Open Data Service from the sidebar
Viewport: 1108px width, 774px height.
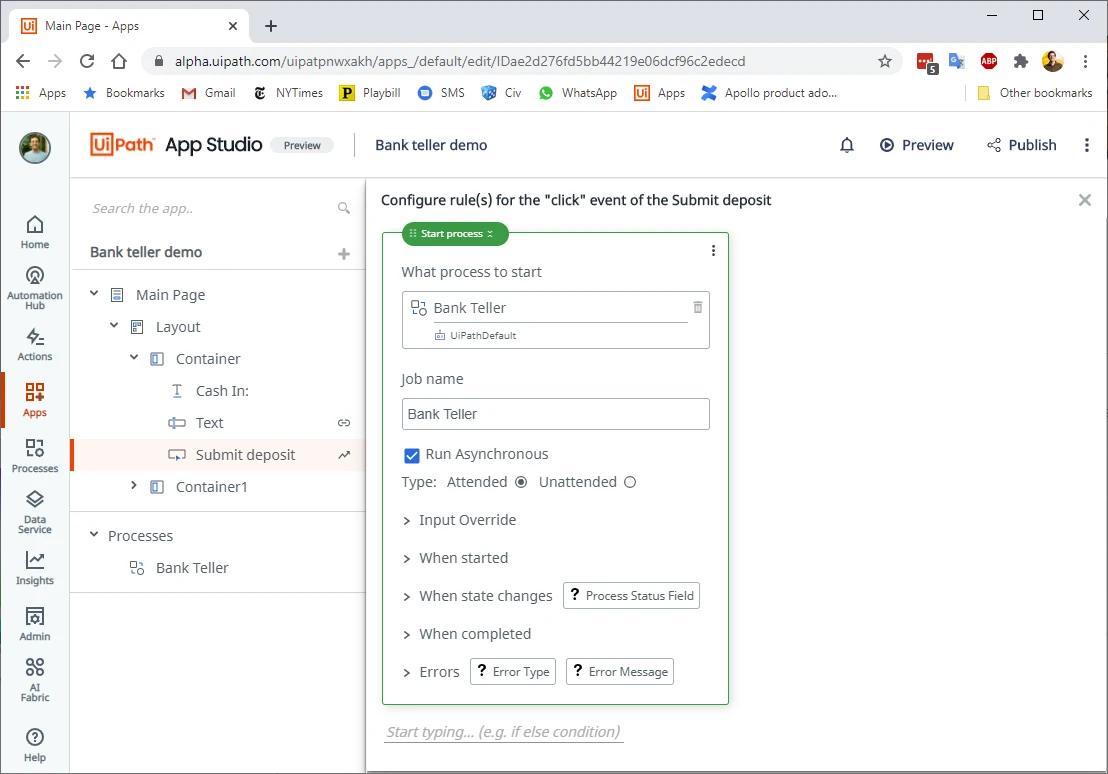pyautogui.click(x=35, y=512)
